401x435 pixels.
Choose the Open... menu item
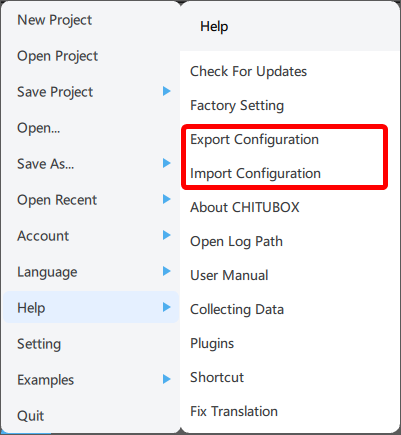[39, 128]
